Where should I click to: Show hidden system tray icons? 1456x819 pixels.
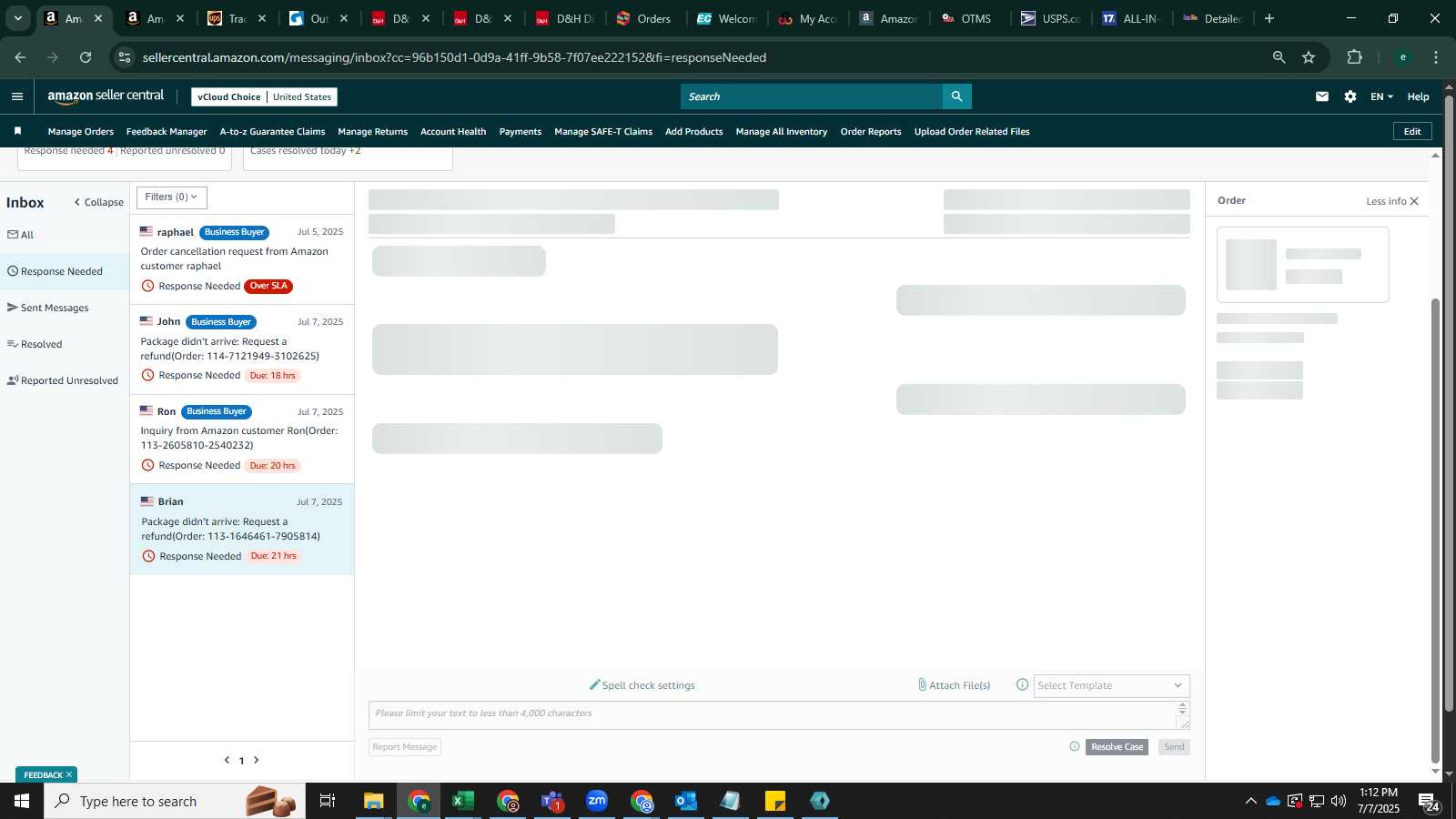[x=1250, y=801]
